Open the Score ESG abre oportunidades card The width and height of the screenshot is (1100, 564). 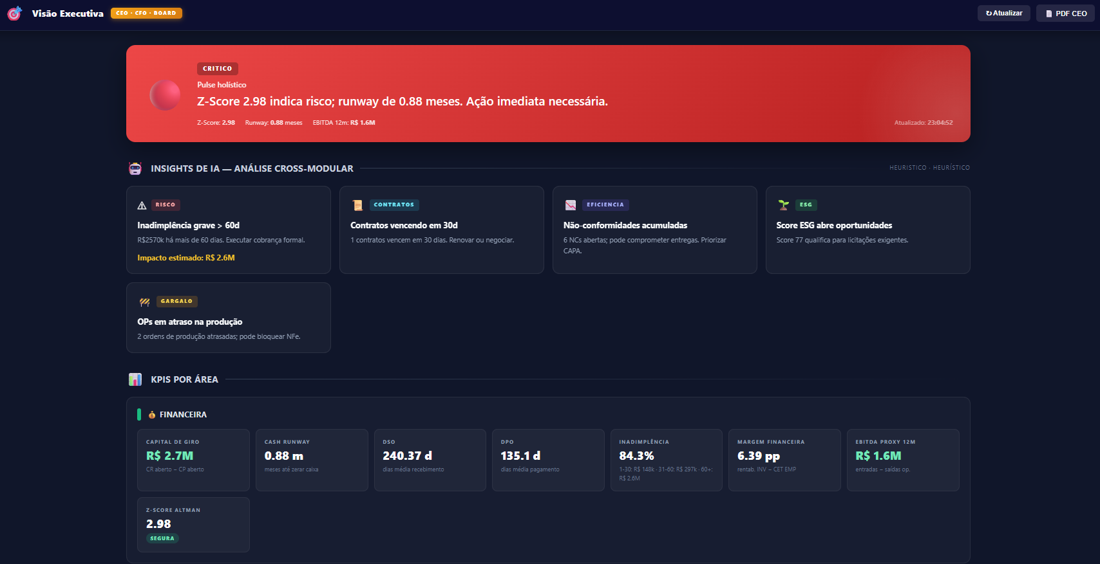(x=868, y=230)
